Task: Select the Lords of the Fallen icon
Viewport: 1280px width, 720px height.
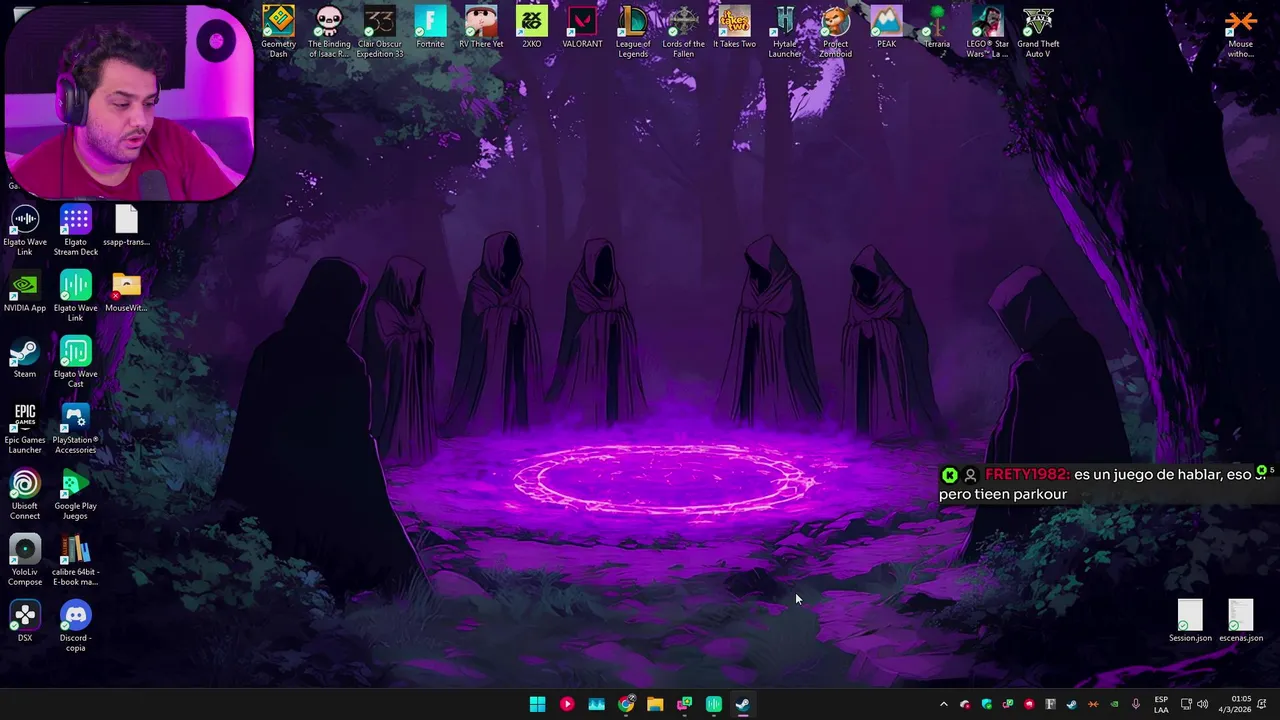Action: click(x=684, y=31)
